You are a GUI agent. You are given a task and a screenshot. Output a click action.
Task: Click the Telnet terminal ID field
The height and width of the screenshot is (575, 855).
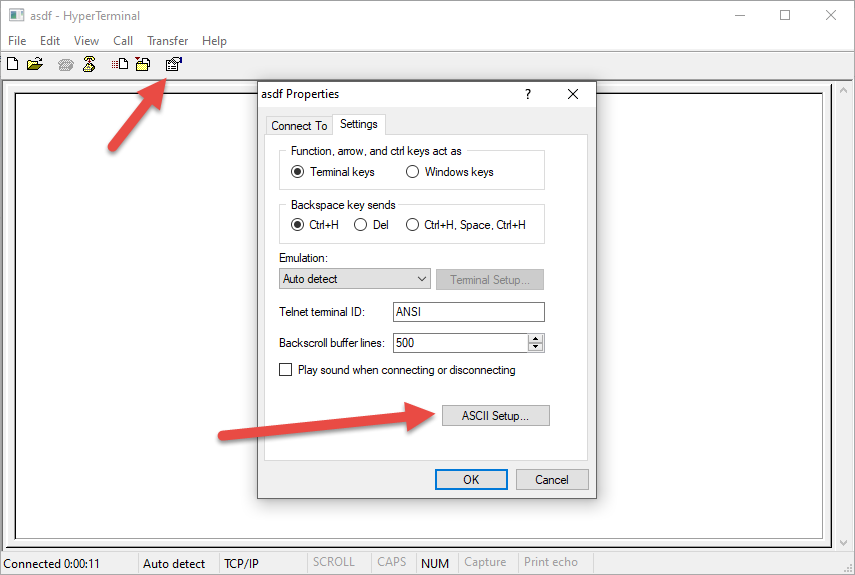(468, 312)
